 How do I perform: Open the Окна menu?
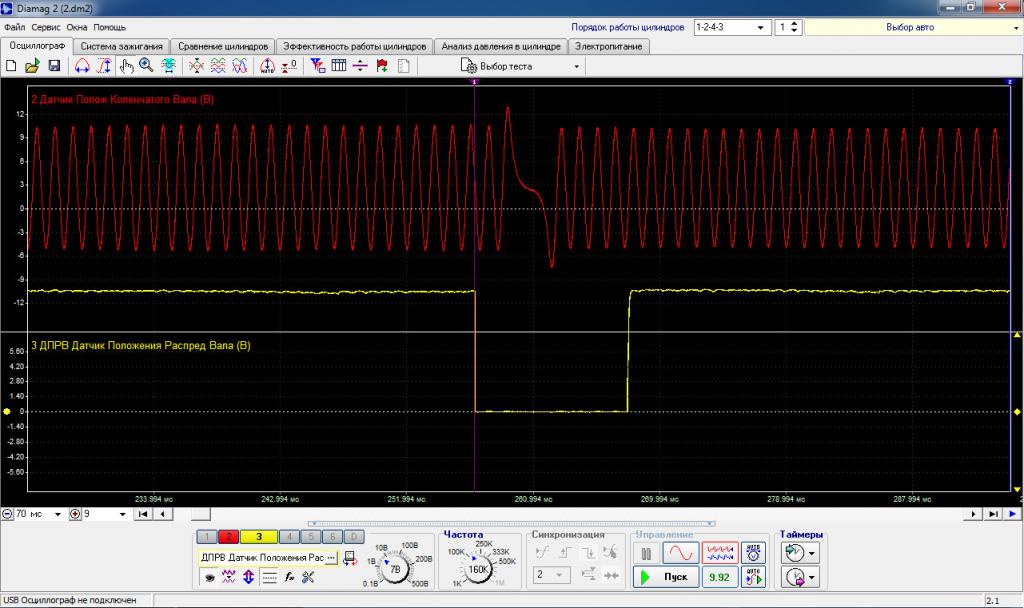(76, 27)
